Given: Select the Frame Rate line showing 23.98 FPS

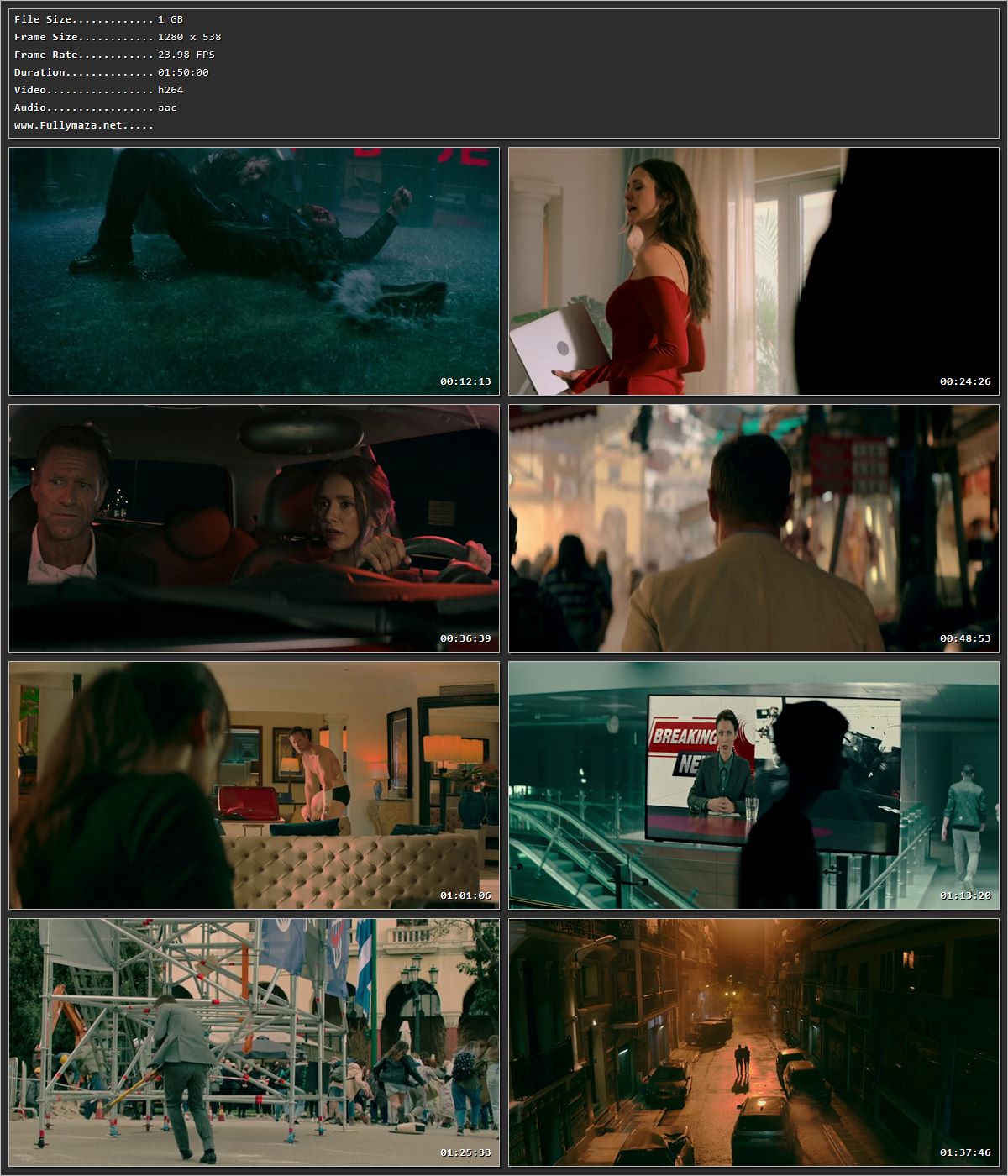Looking at the screenshot, I should tap(114, 55).
